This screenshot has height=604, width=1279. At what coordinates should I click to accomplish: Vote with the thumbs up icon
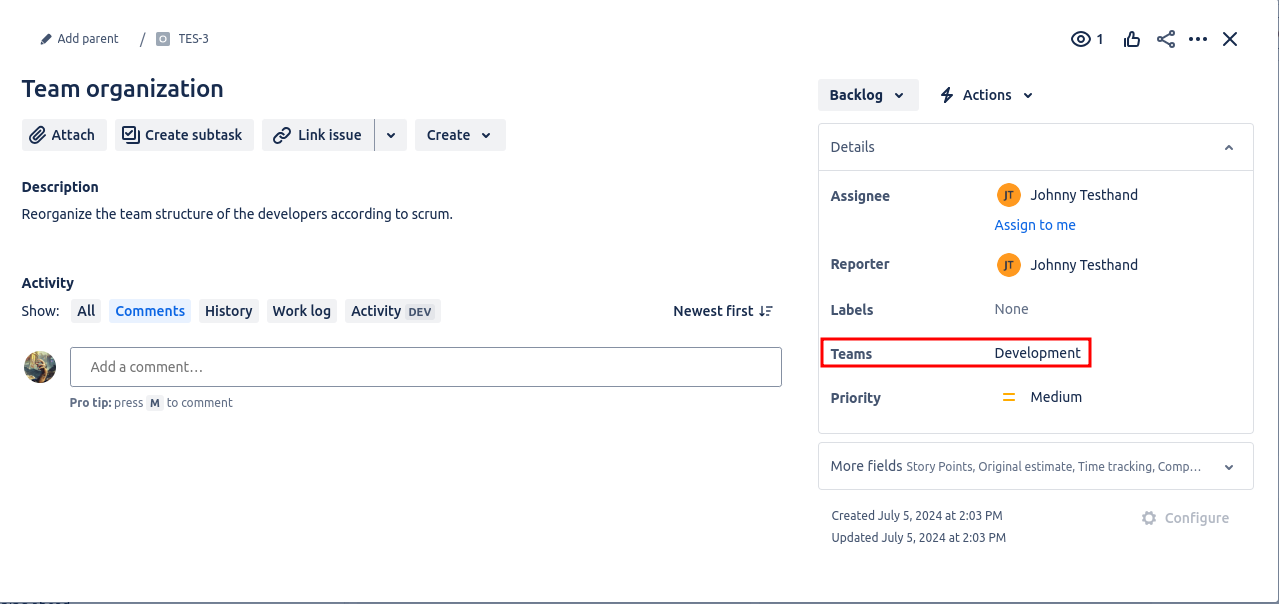(x=1132, y=39)
